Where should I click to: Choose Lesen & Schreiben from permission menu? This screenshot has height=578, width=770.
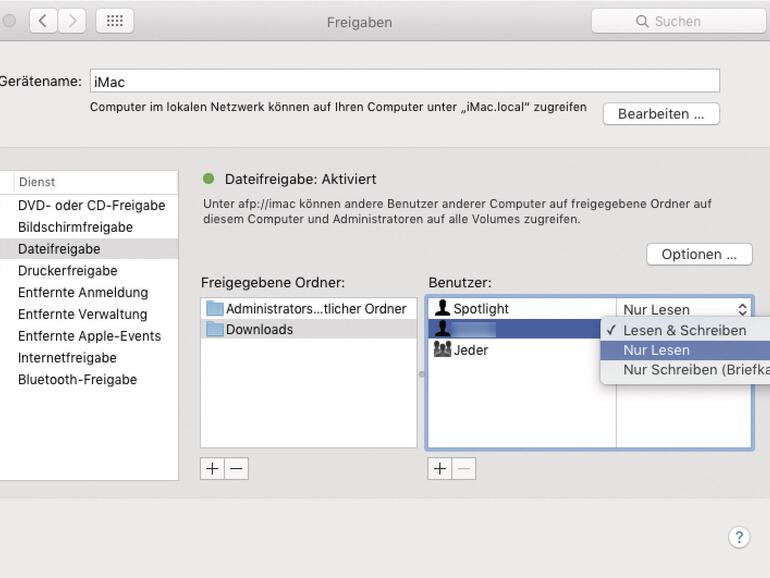click(x=685, y=330)
